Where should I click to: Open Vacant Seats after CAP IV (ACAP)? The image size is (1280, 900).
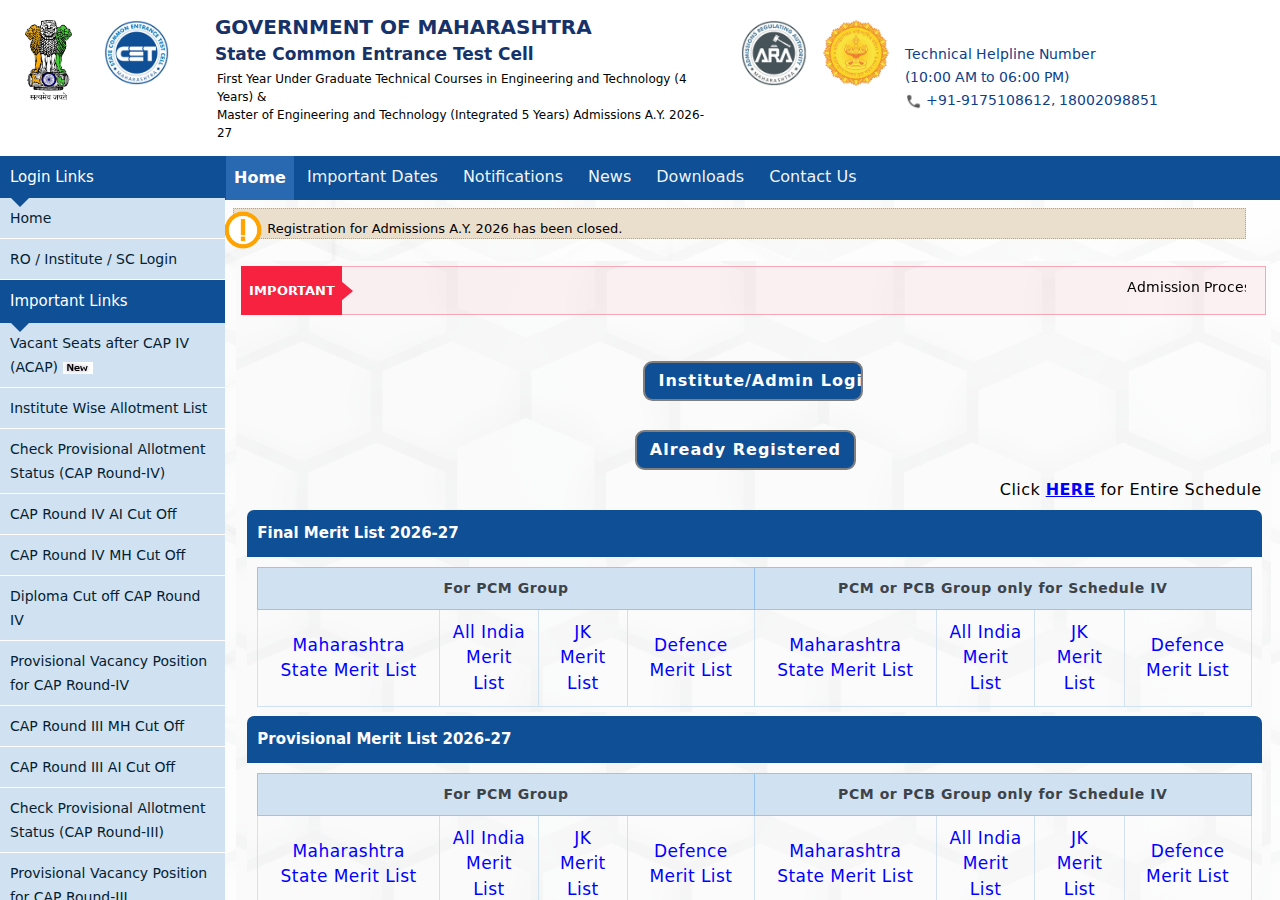112,355
